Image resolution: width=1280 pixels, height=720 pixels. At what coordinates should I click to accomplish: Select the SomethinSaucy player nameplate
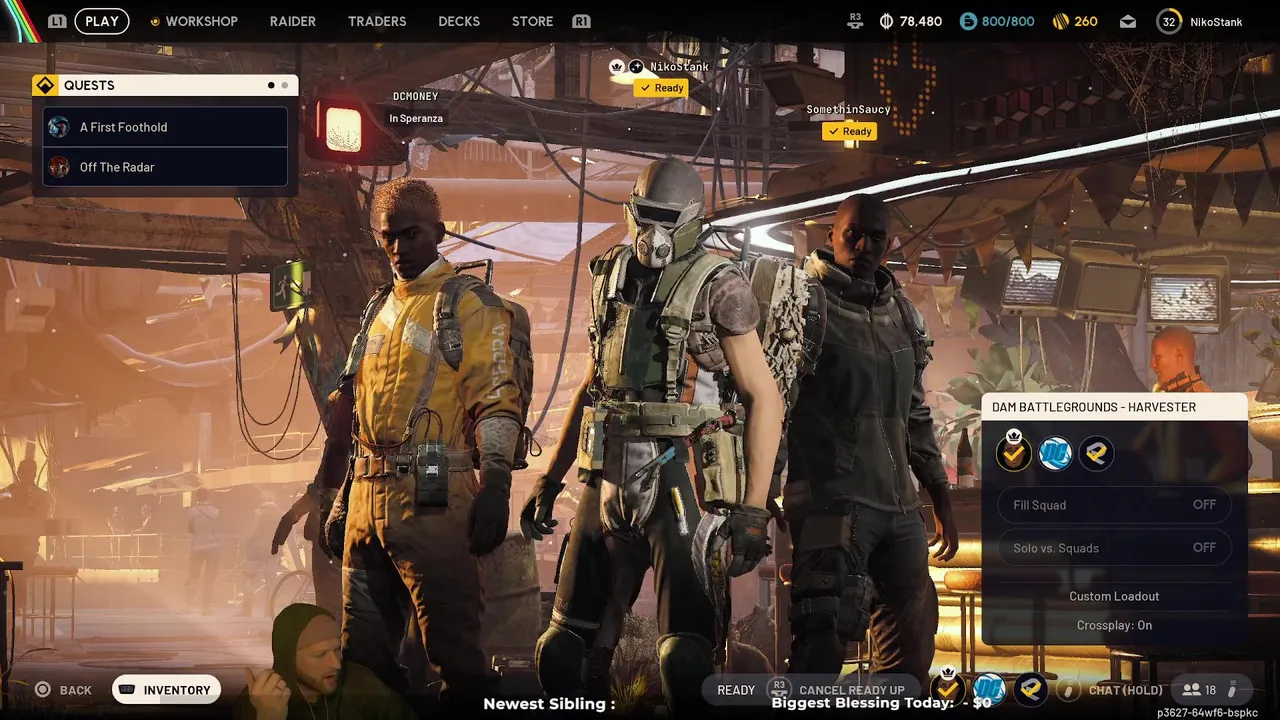pyautogui.click(x=848, y=109)
